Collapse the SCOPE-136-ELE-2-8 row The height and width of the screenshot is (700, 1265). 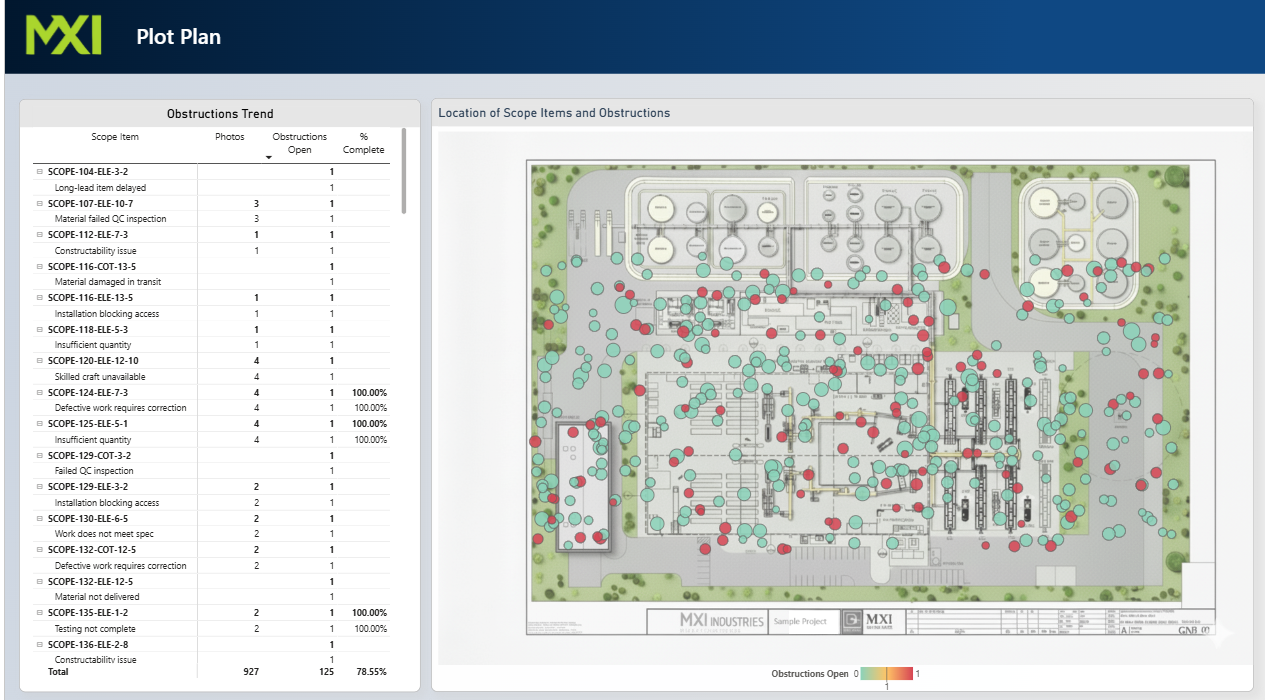[x=40, y=645]
